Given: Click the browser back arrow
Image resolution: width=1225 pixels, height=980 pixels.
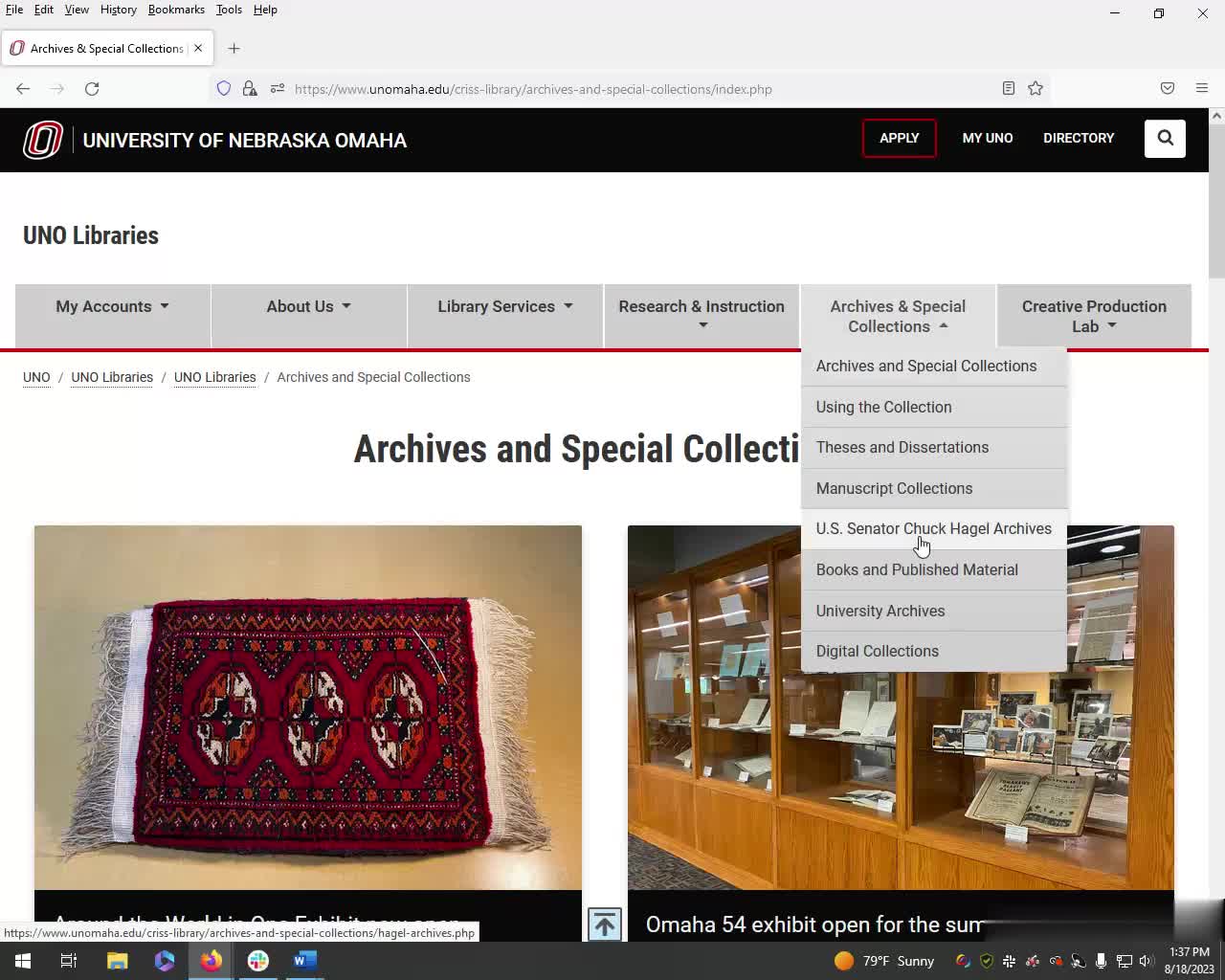Looking at the screenshot, I should point(23,89).
